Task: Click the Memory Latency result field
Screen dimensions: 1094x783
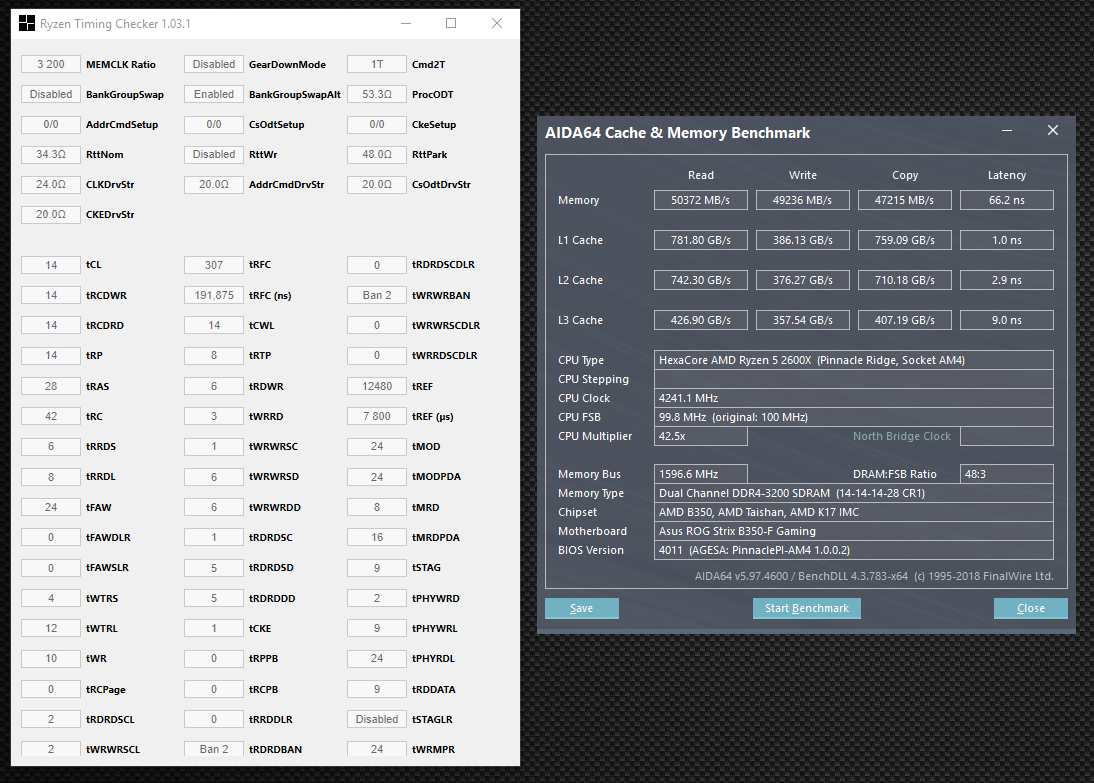Action: [1006, 200]
